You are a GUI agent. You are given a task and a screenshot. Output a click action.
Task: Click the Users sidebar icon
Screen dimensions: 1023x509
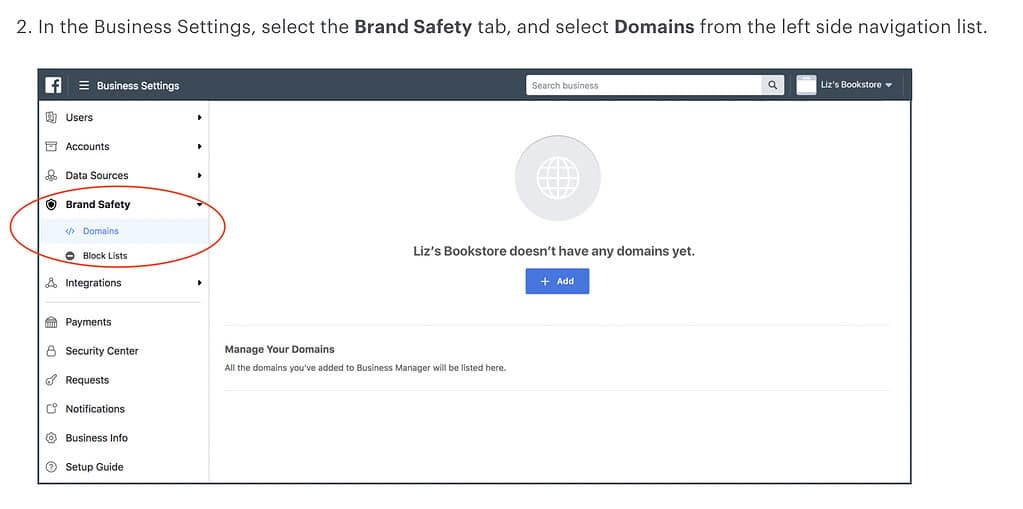[51, 117]
